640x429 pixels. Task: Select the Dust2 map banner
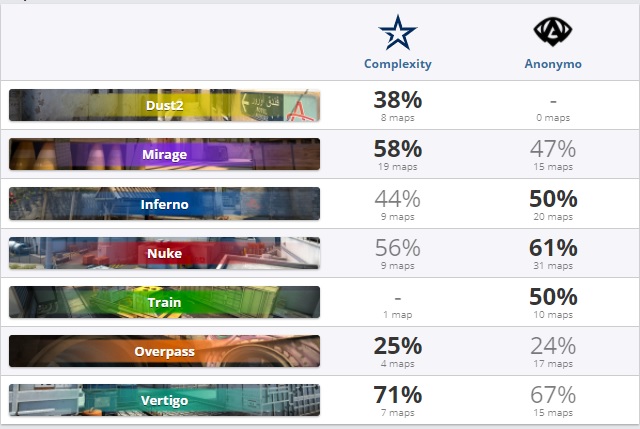tap(164, 105)
